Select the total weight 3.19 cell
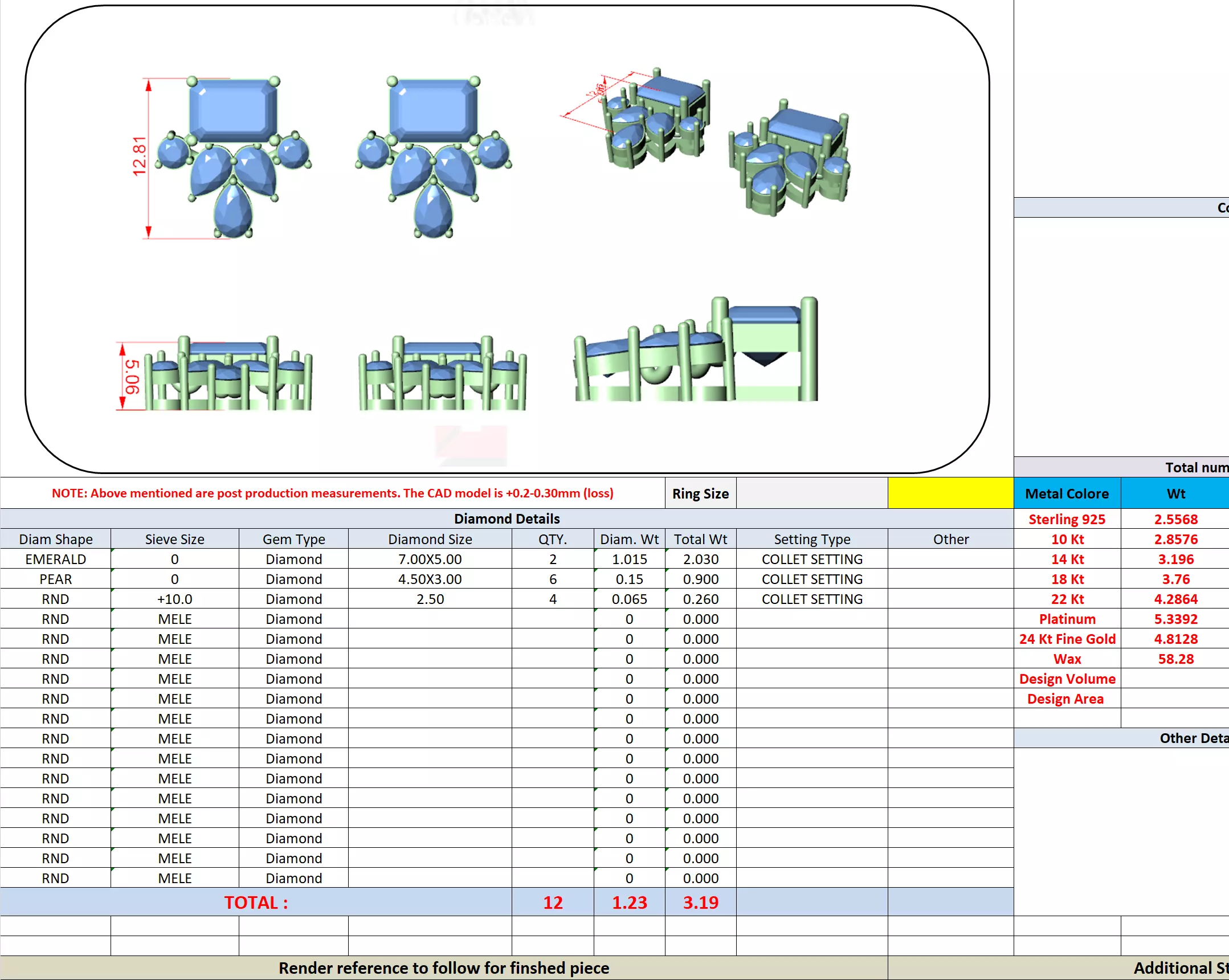The image size is (1229, 980). click(x=700, y=902)
